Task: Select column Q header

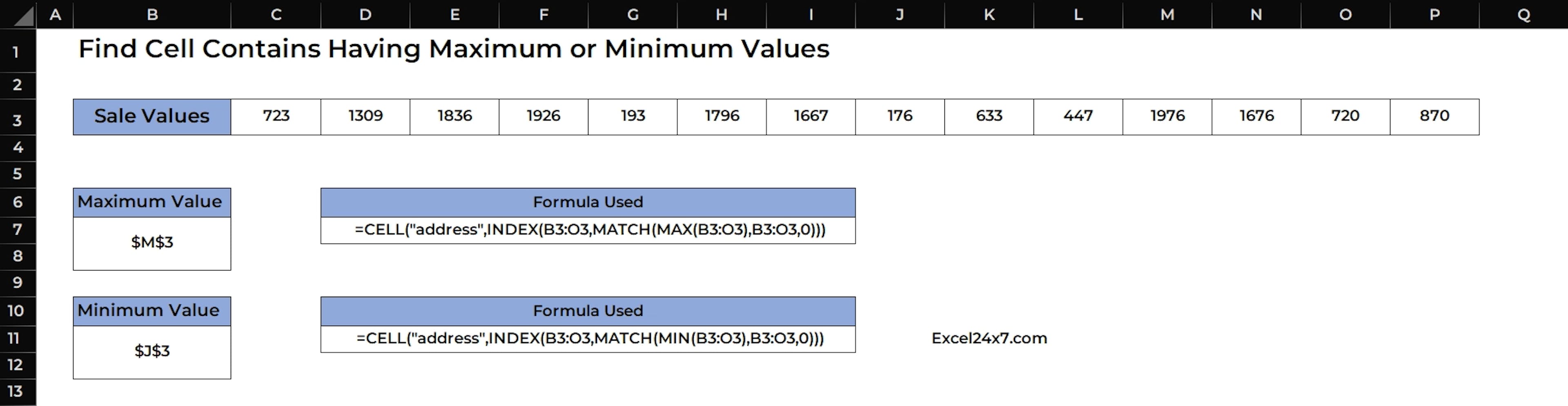Action: [1523, 15]
